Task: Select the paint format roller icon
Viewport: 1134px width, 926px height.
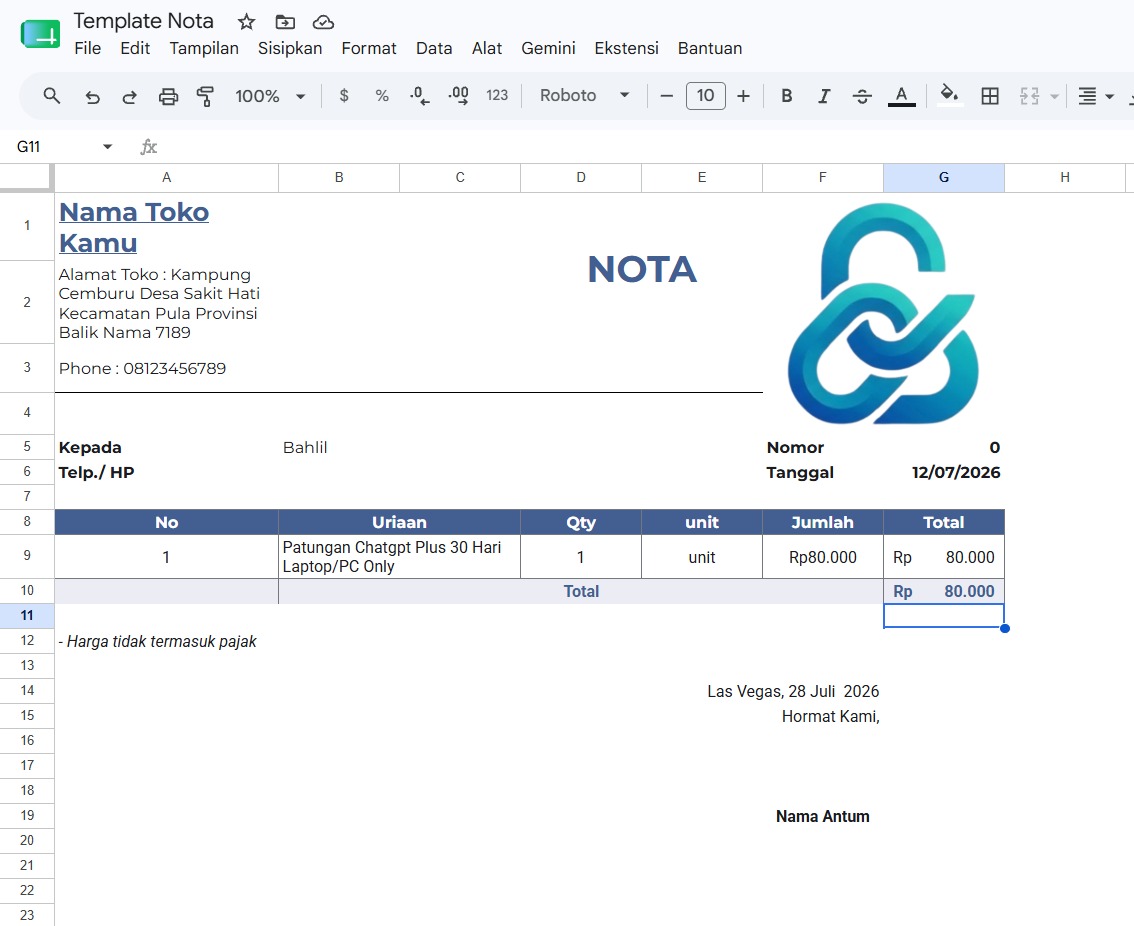Action: coord(205,96)
